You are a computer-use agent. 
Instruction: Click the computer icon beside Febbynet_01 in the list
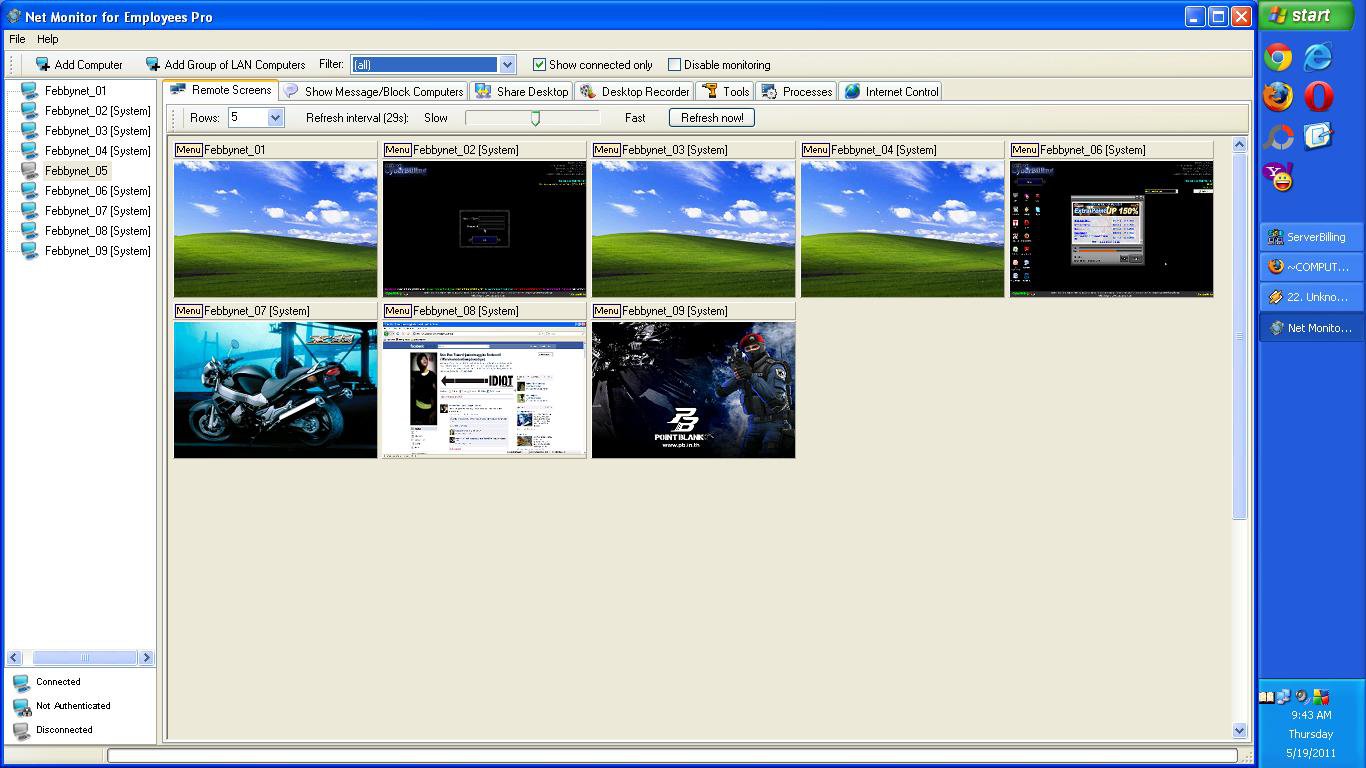(x=29, y=91)
